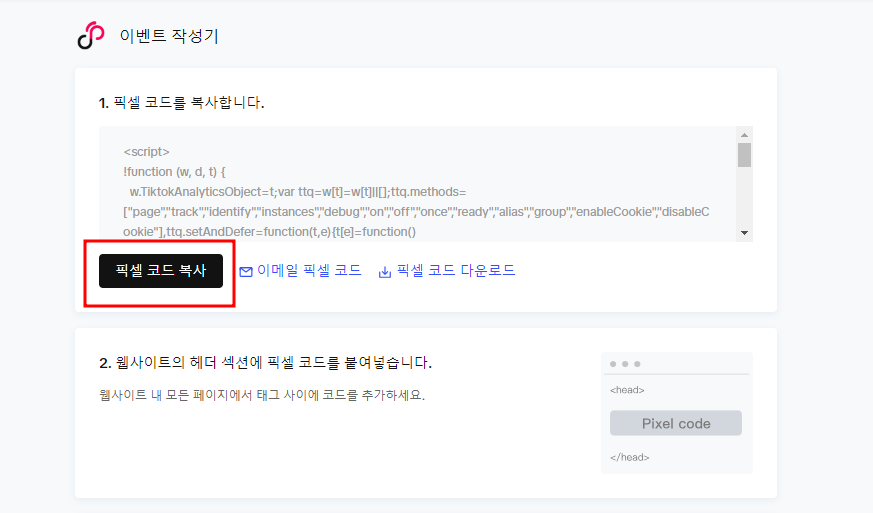Click the <script> line in the pixel code
This screenshot has height=513, width=873.
[x=146, y=152]
